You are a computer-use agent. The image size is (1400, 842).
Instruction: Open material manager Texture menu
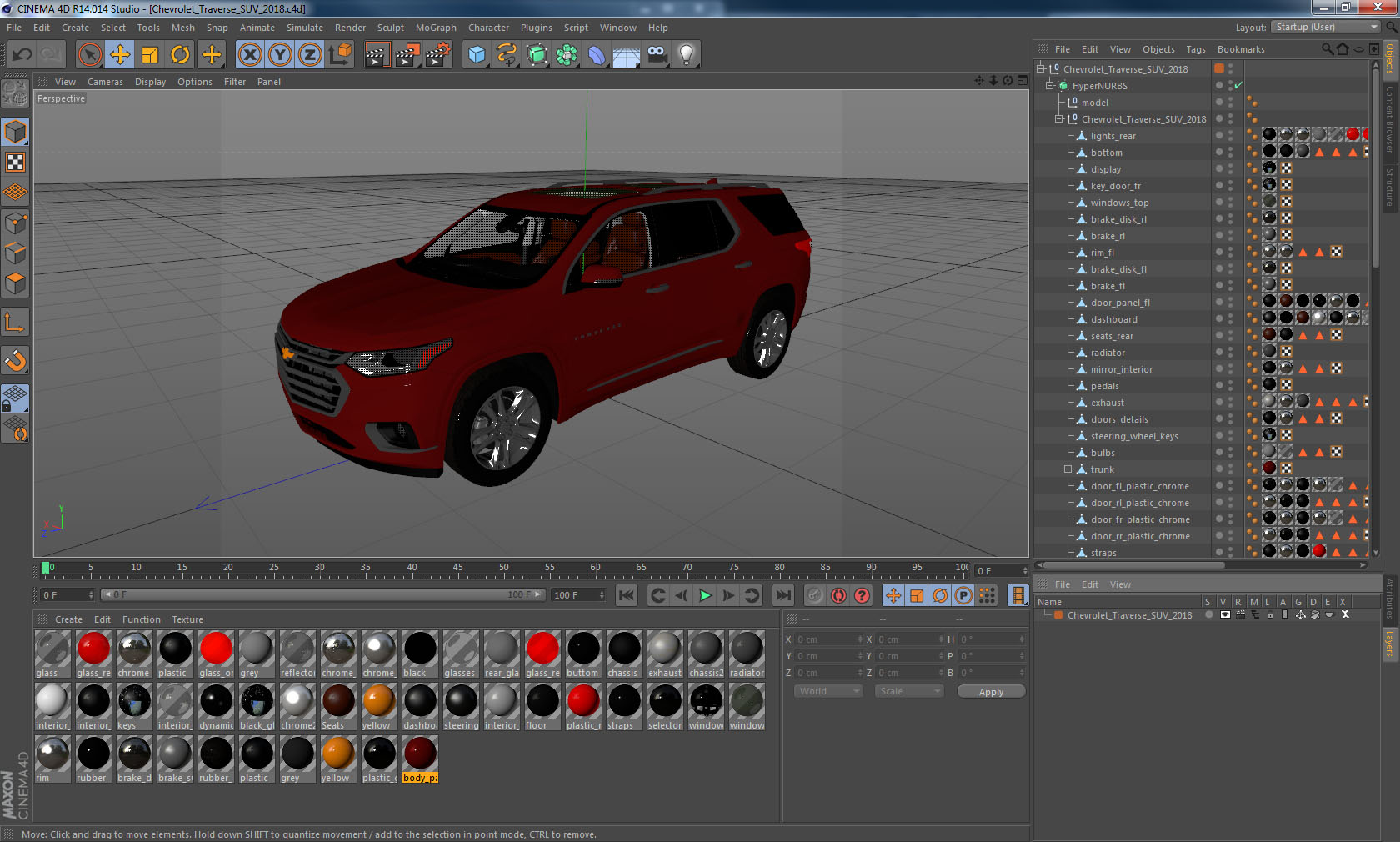(x=187, y=619)
